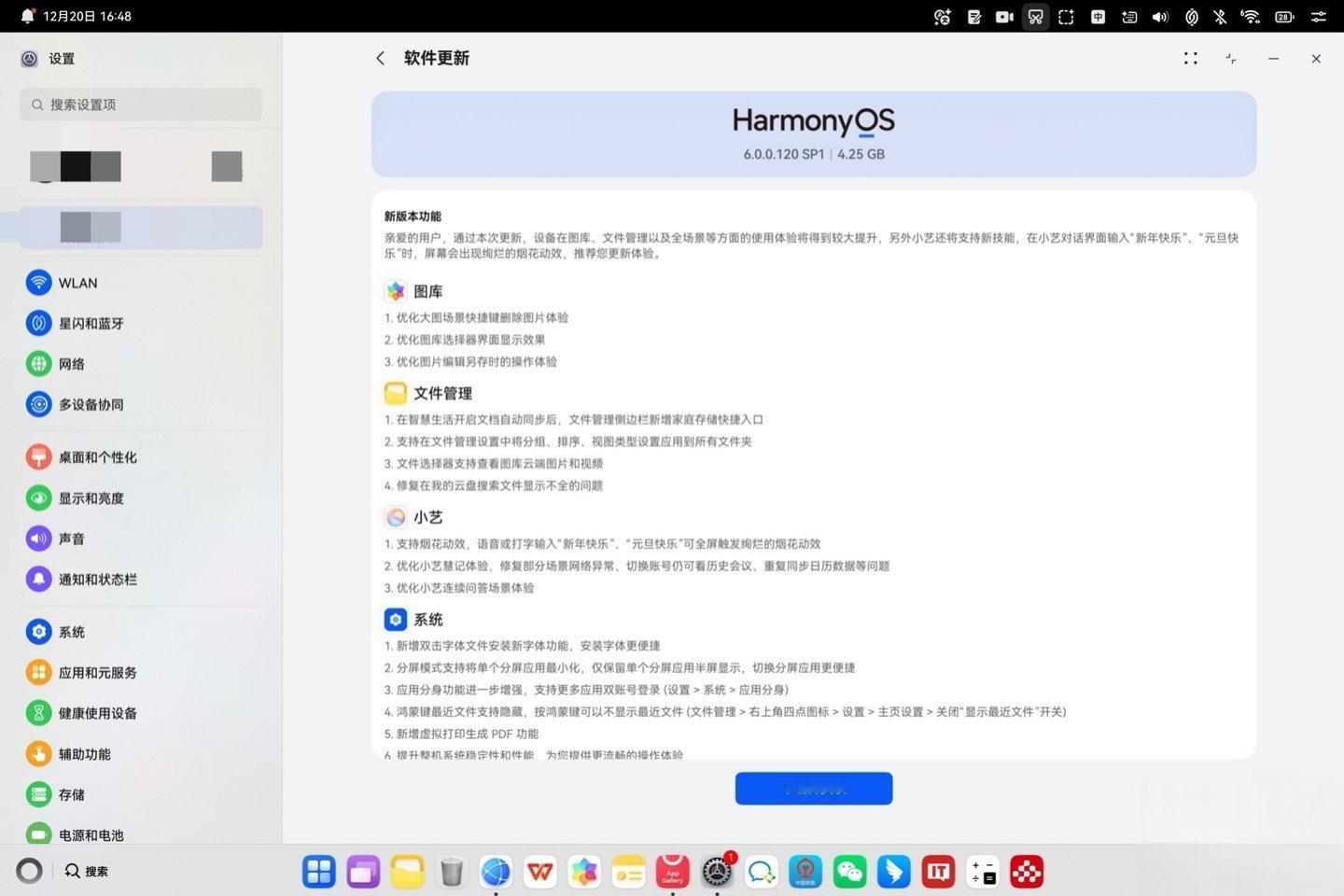1344x896 pixels.
Task: Select 系统 in the settings sidebar
Action: 140,632
